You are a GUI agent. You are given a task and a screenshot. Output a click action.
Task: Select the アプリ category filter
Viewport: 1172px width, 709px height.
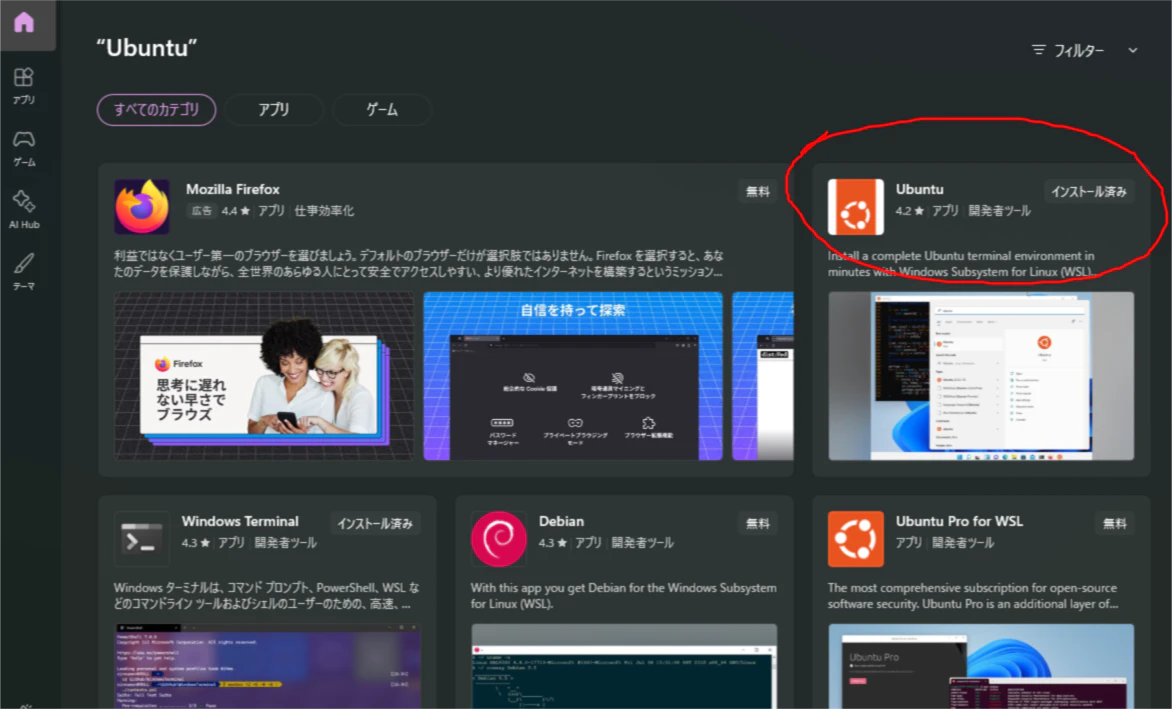pos(274,110)
